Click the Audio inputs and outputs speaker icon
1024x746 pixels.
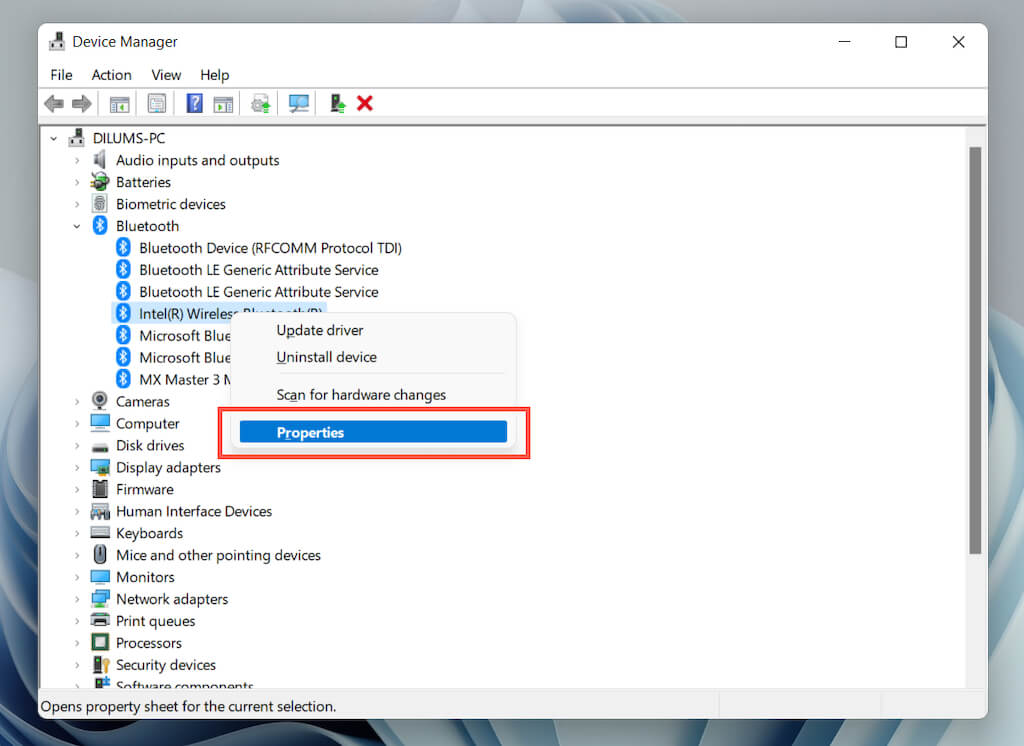tap(100, 160)
